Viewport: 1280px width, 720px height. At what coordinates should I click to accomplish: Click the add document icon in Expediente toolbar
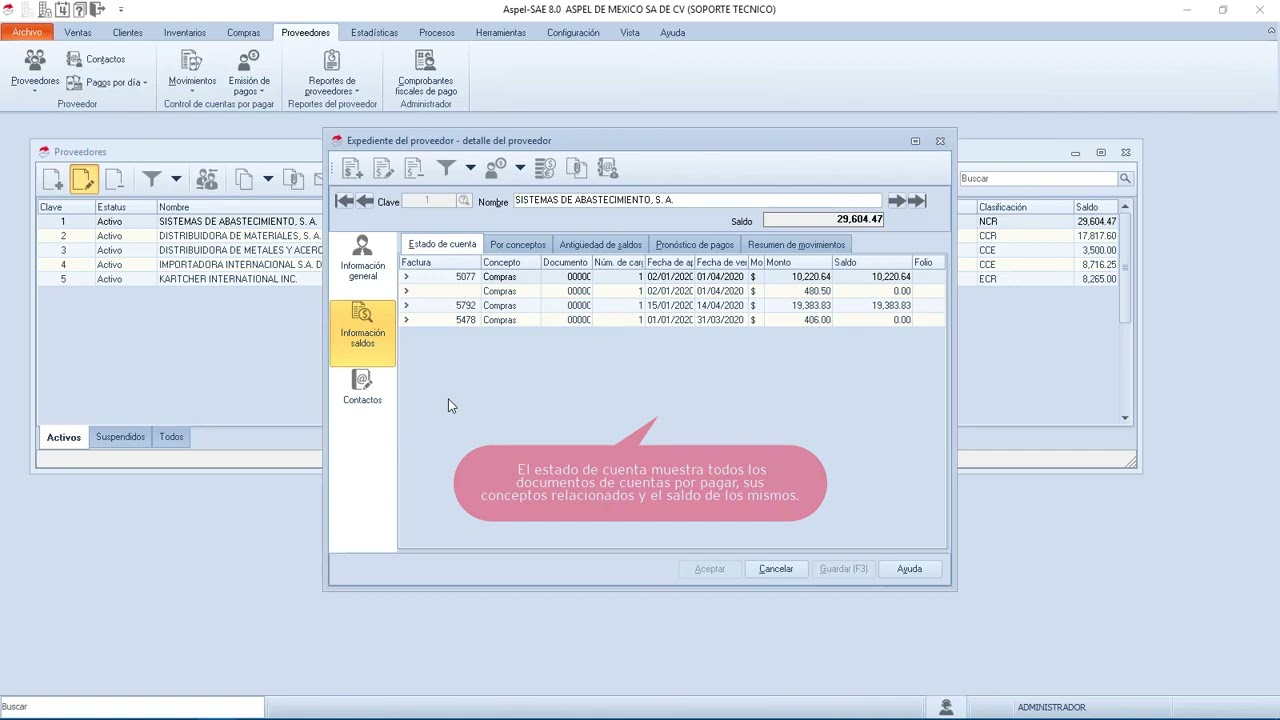(x=351, y=169)
